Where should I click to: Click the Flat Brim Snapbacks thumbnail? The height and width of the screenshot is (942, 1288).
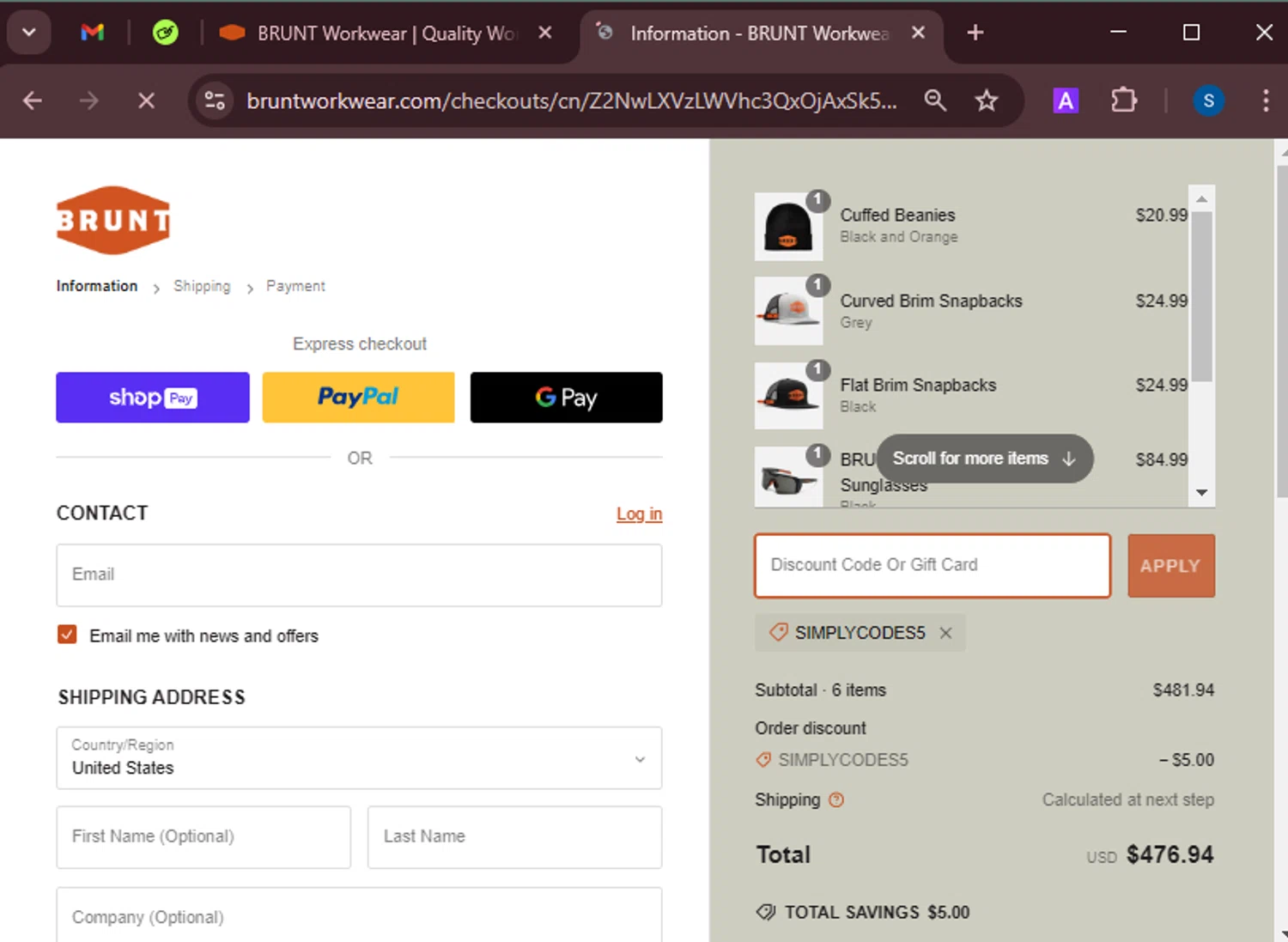(788, 395)
